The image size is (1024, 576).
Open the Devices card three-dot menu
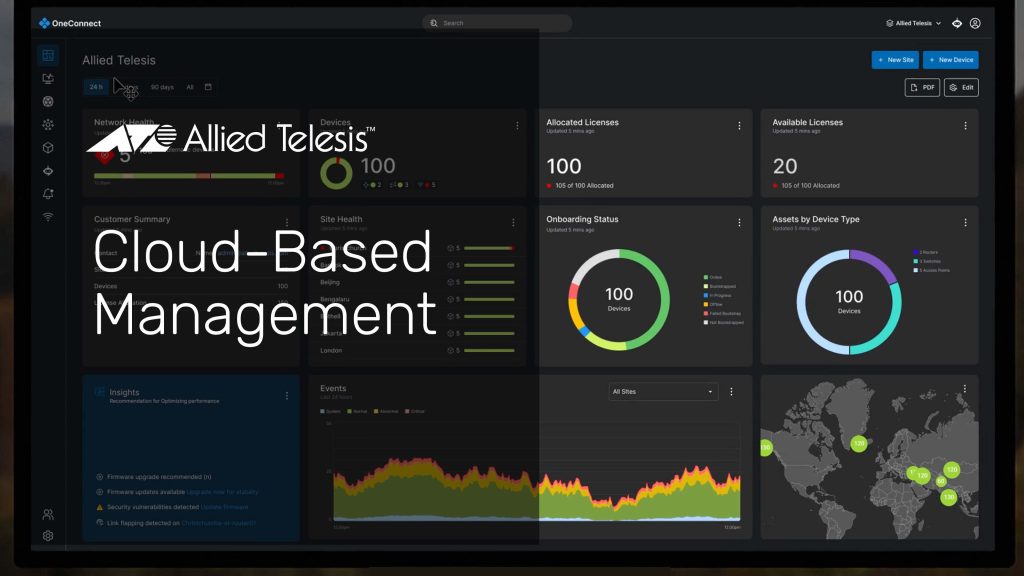(x=517, y=126)
